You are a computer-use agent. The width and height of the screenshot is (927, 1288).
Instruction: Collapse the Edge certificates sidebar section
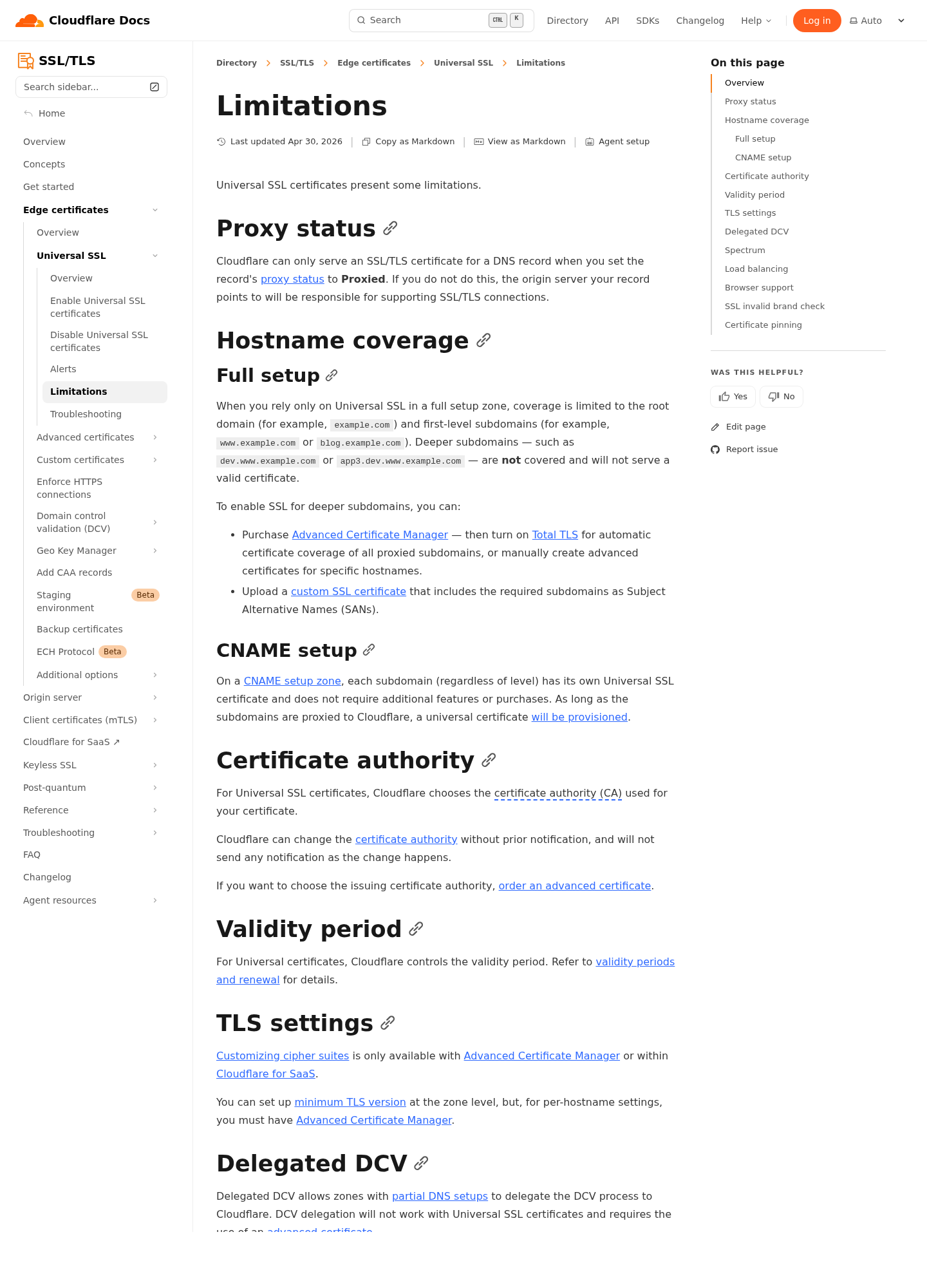155,210
